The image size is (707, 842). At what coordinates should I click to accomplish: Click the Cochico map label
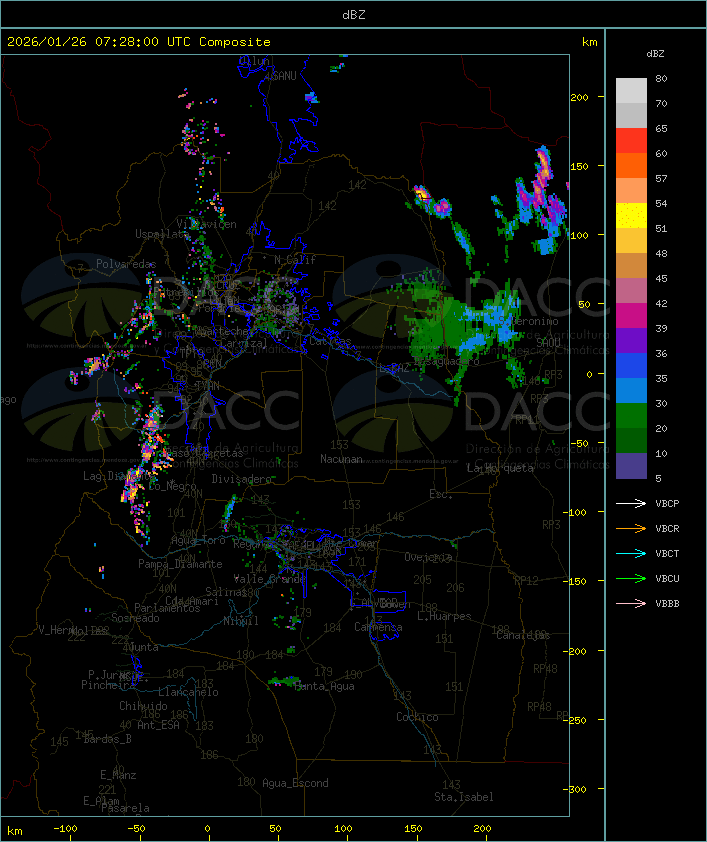[417, 717]
